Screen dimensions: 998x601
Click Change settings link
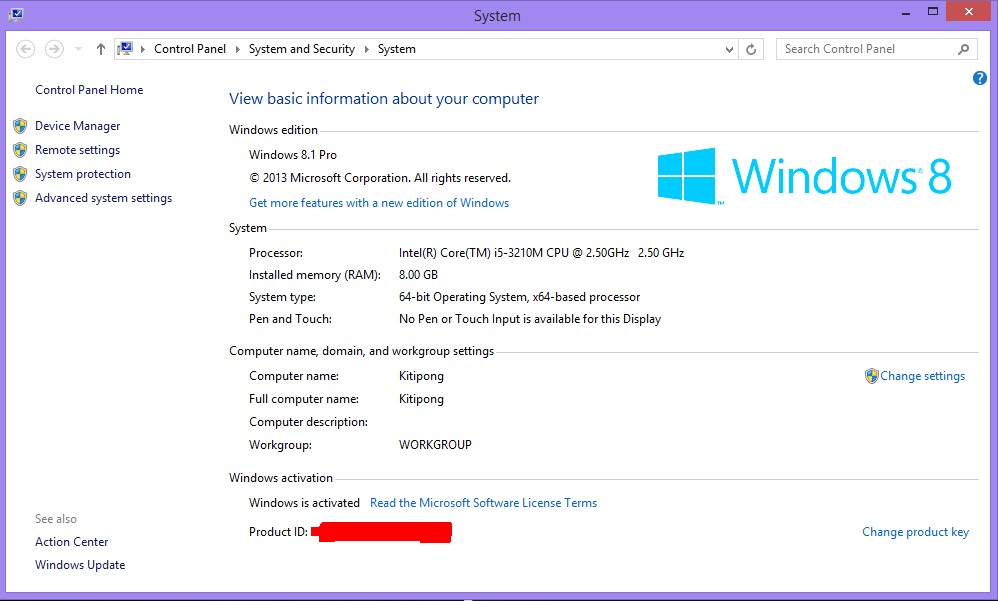pyautogui.click(x=922, y=376)
